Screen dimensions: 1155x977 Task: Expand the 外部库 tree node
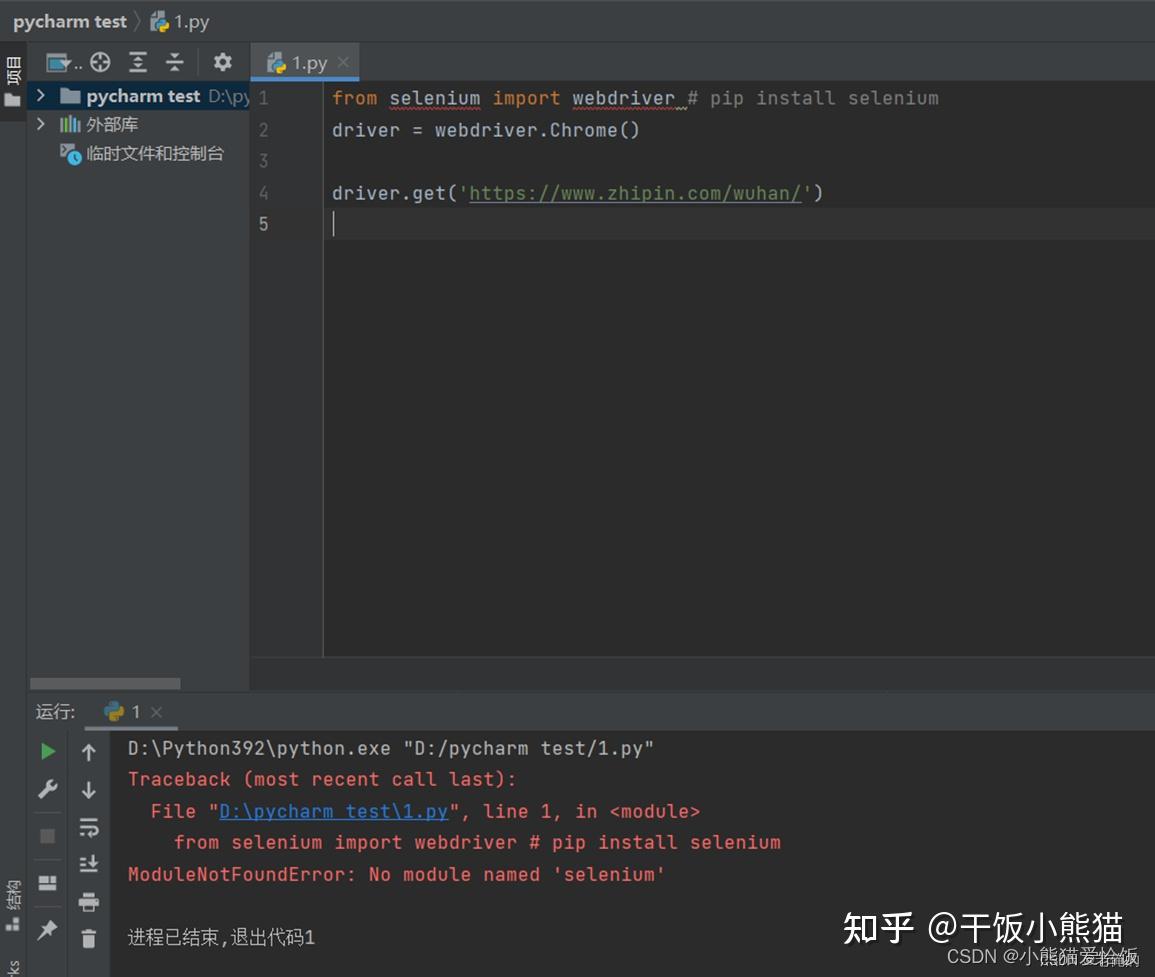[42, 123]
